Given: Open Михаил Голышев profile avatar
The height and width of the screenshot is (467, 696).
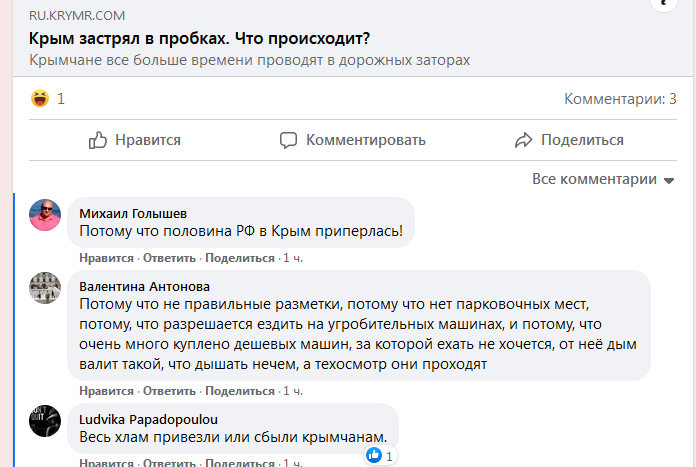Looking at the screenshot, I should (45, 215).
